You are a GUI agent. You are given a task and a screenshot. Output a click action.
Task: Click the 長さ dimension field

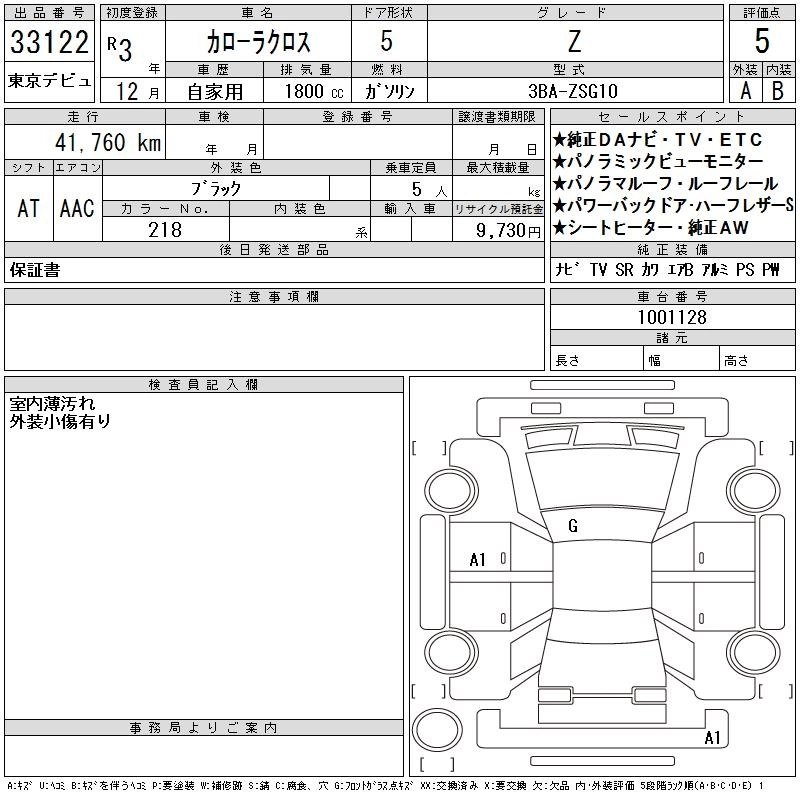coord(597,360)
